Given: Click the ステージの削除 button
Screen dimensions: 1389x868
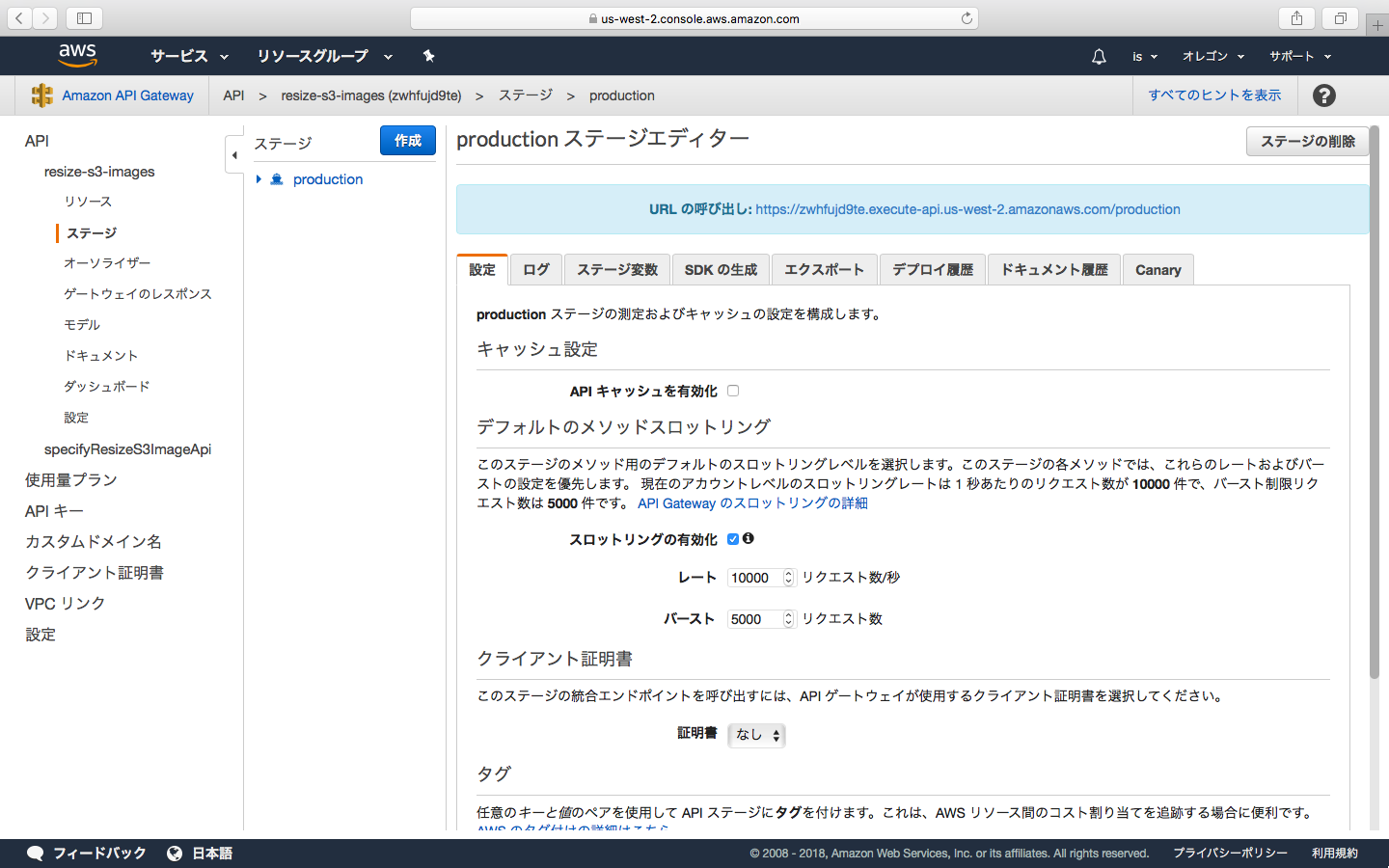Looking at the screenshot, I should (x=1308, y=141).
